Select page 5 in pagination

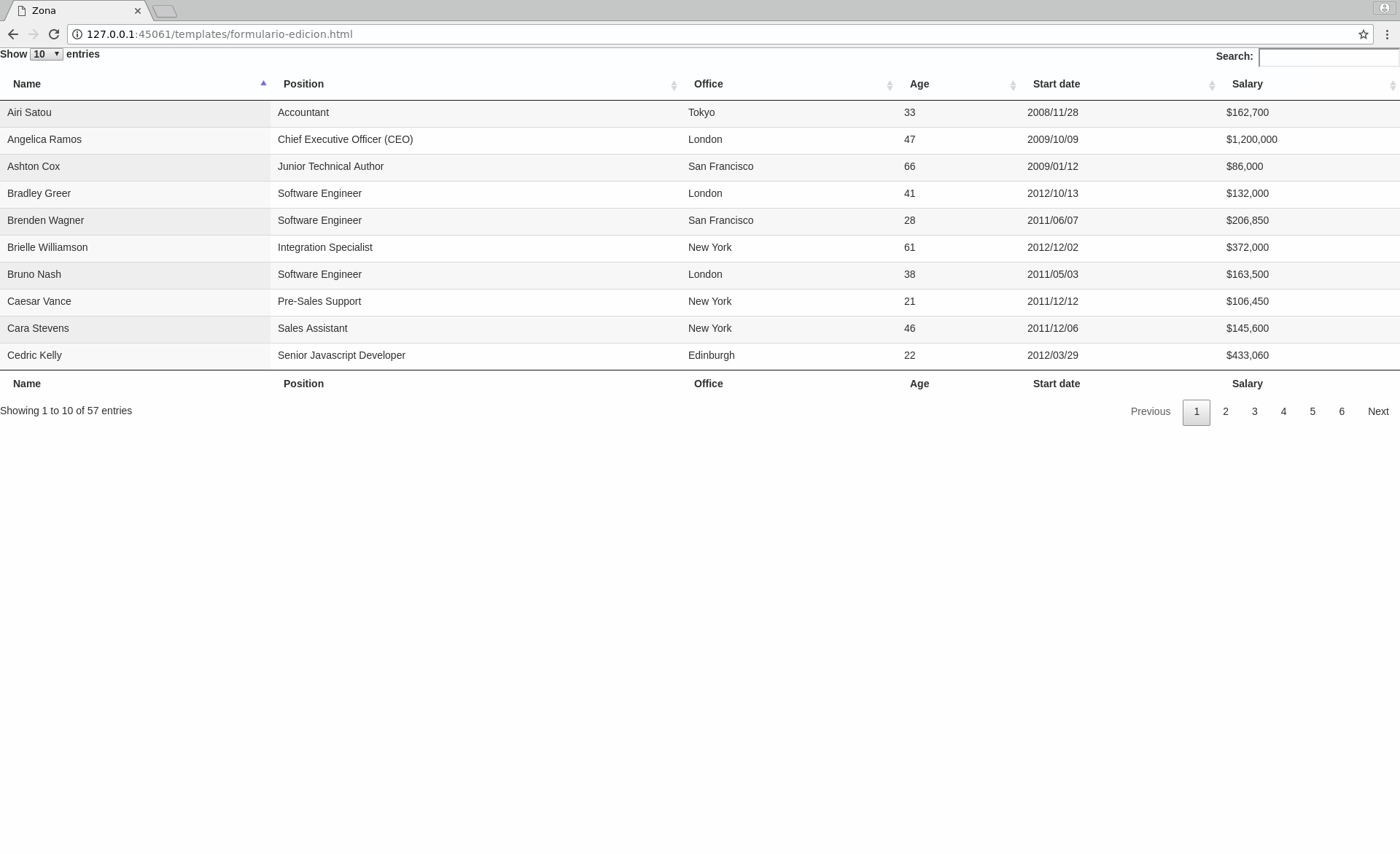pyautogui.click(x=1312, y=411)
